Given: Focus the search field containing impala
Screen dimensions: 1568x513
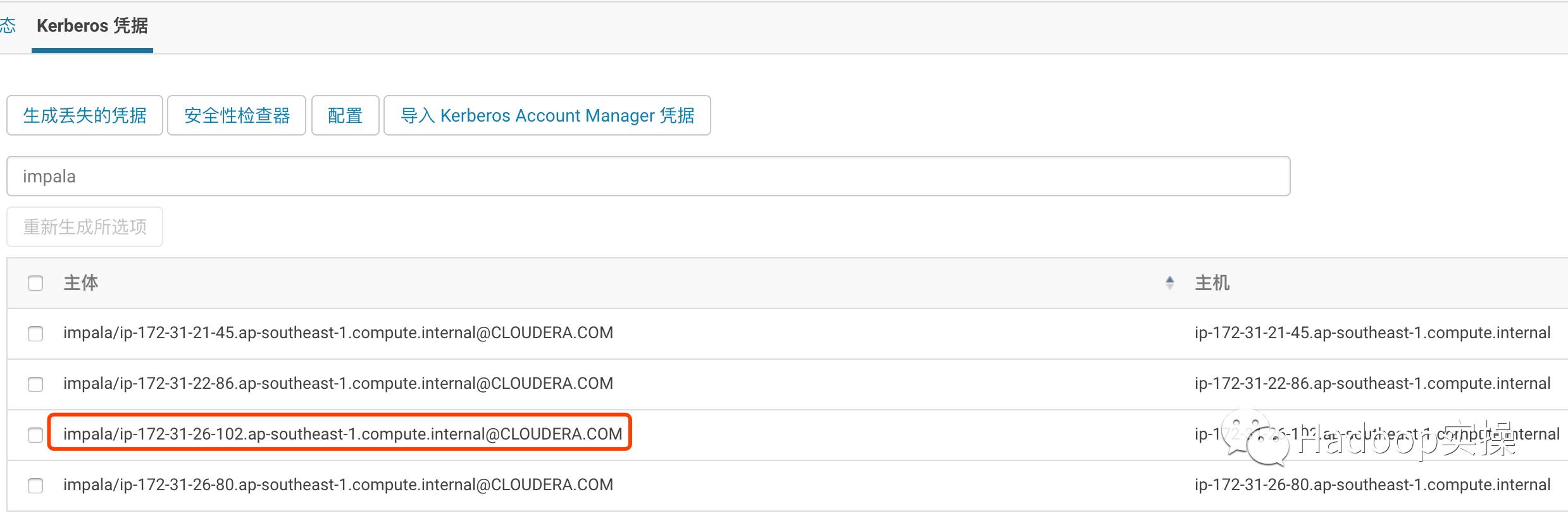Looking at the screenshot, I should [648, 176].
